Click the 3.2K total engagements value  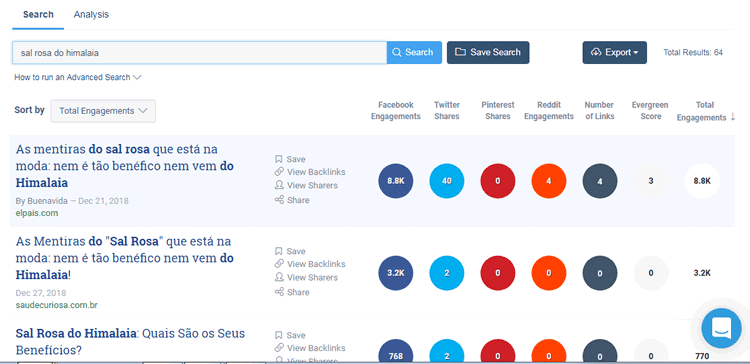click(702, 273)
